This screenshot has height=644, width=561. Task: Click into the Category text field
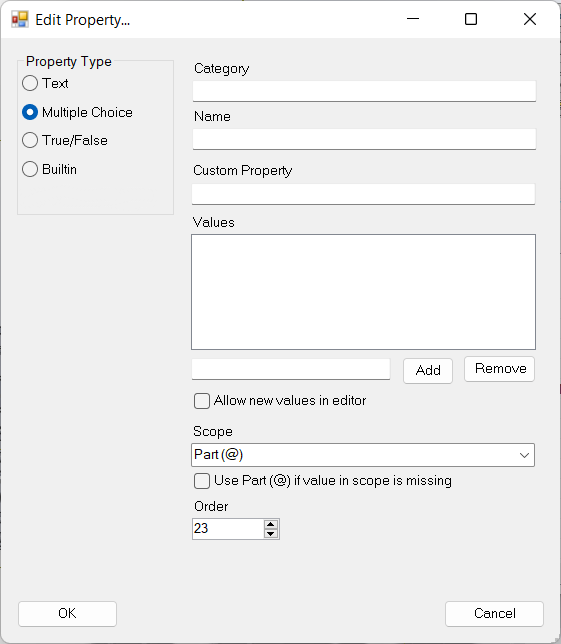(x=364, y=91)
